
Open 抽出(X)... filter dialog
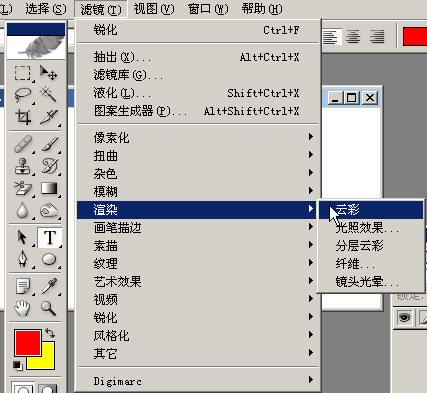[197, 57]
